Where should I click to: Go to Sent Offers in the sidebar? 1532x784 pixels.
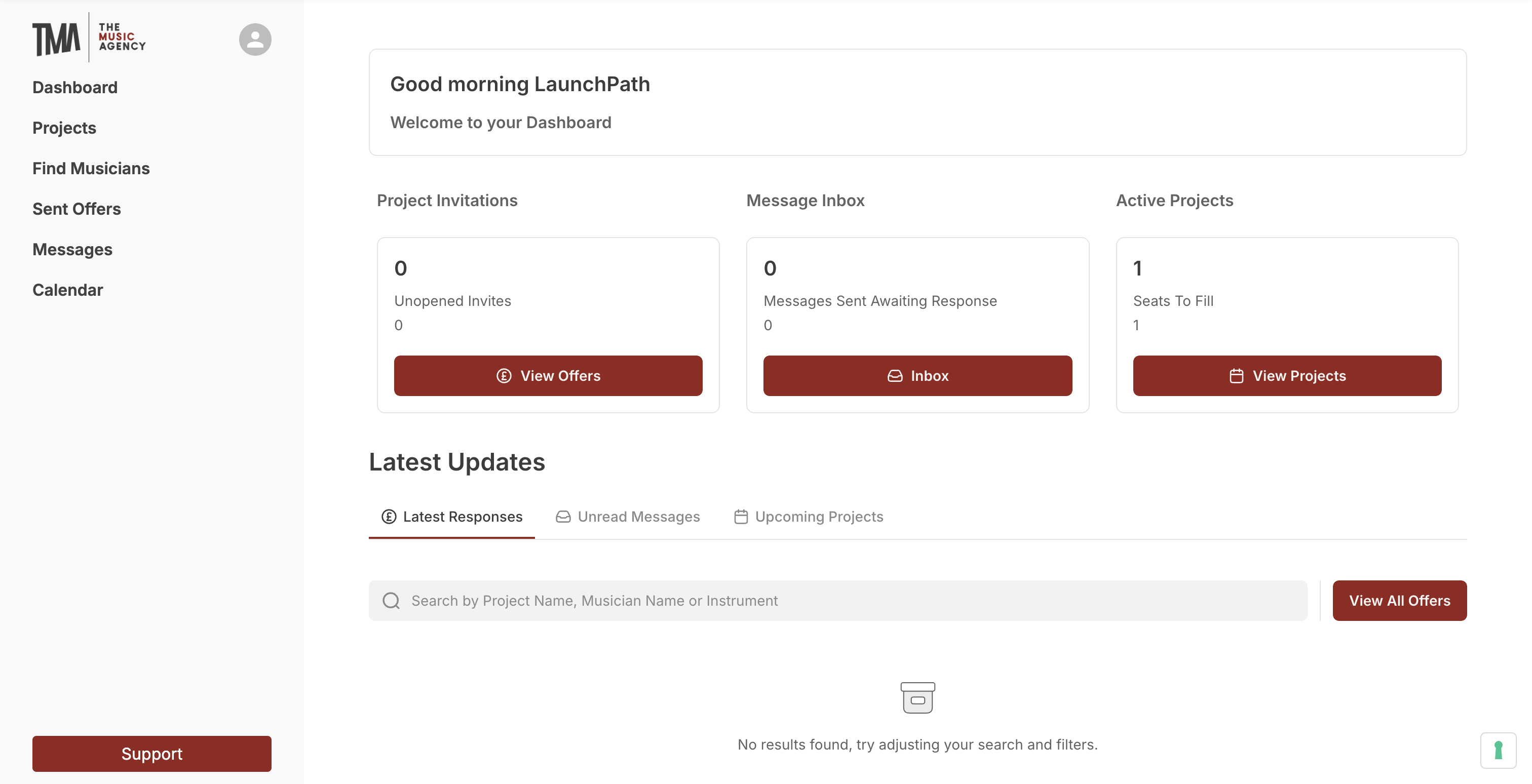click(76, 209)
